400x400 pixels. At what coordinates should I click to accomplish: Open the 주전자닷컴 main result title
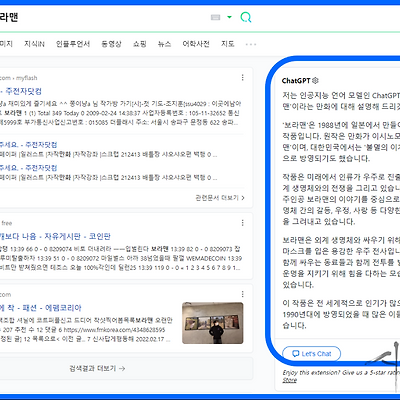point(21,91)
